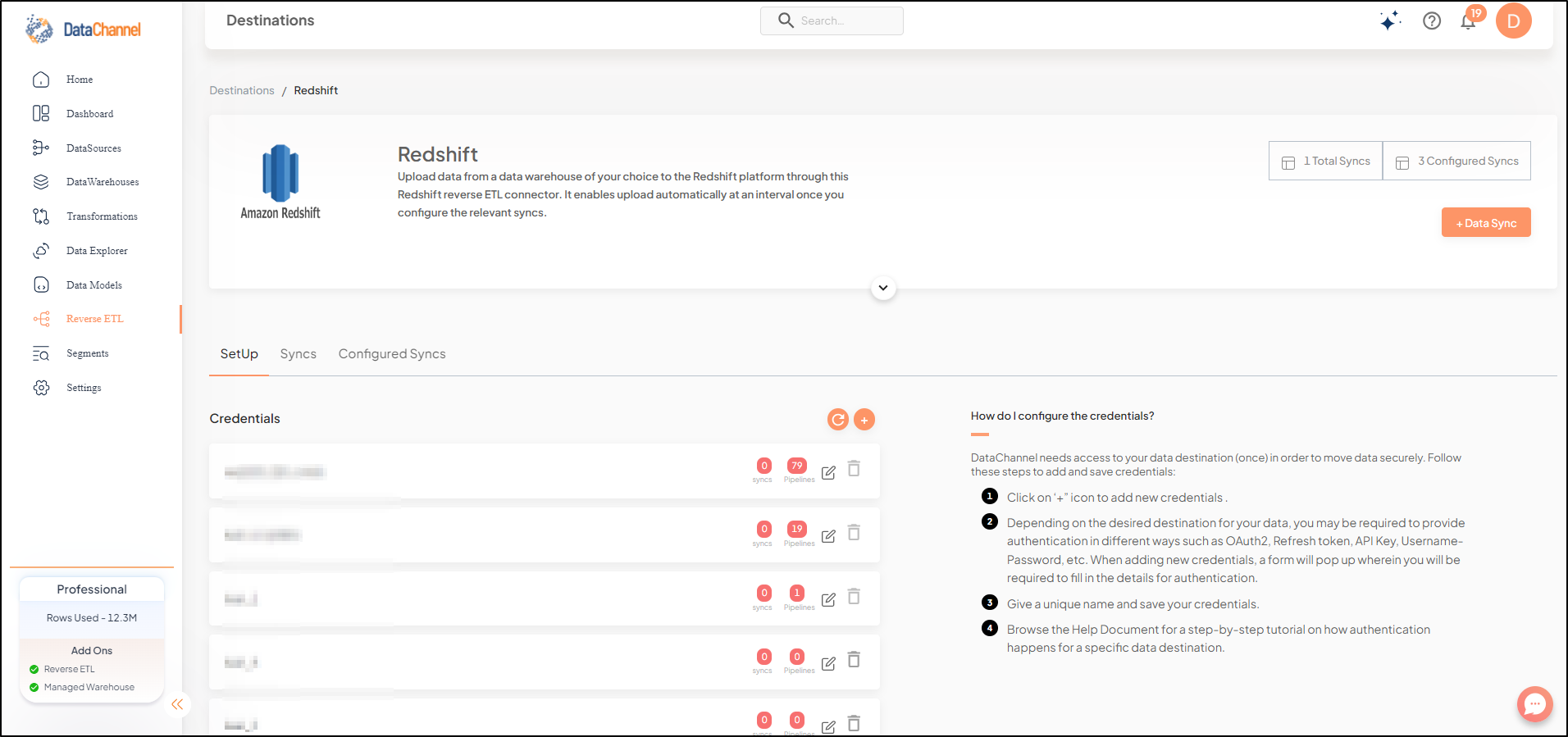Viewport: 1568px width, 737px height.
Task: Delete credential with 1 pipeline
Action: (x=854, y=596)
